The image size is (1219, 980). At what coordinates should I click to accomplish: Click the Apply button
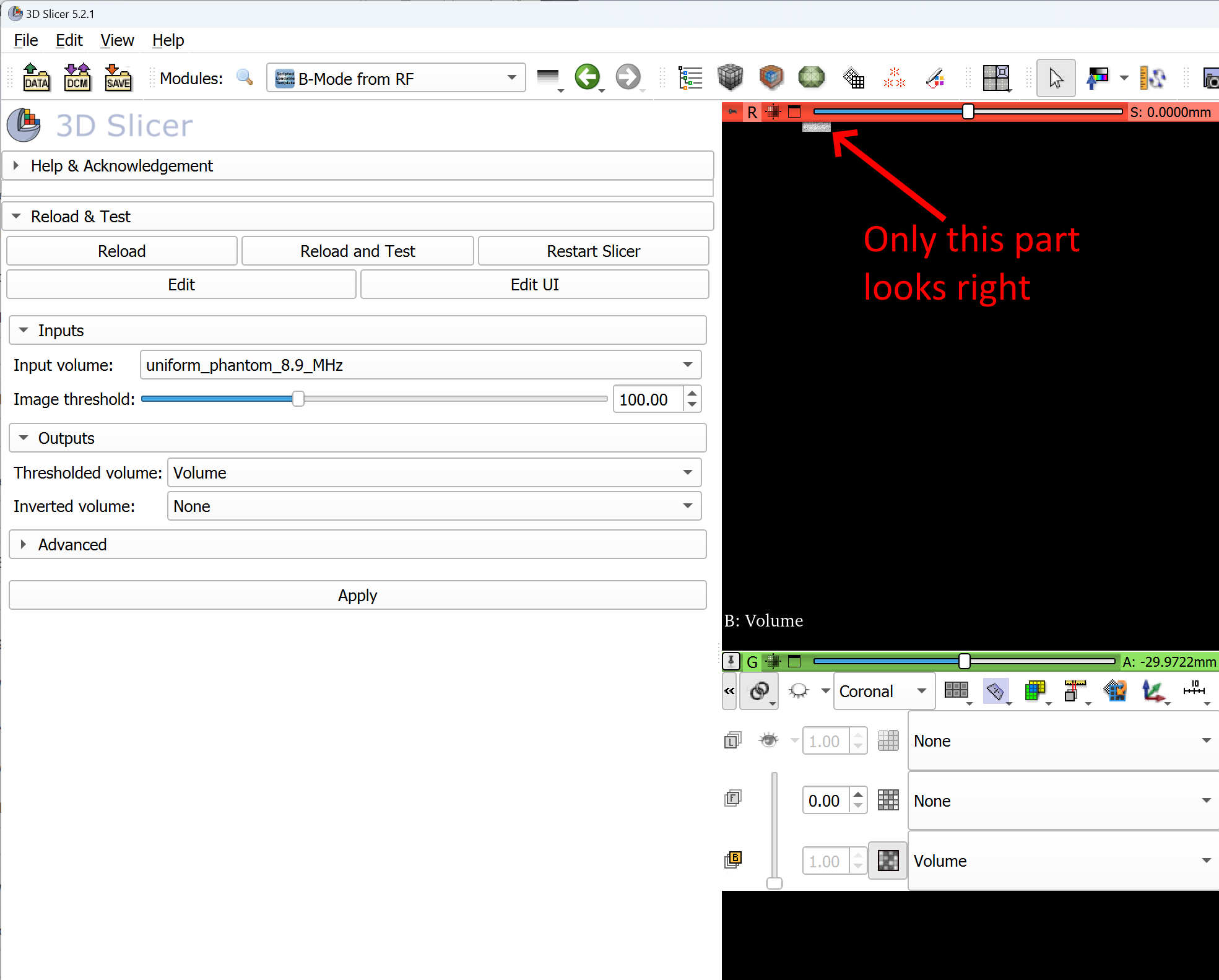[357, 595]
